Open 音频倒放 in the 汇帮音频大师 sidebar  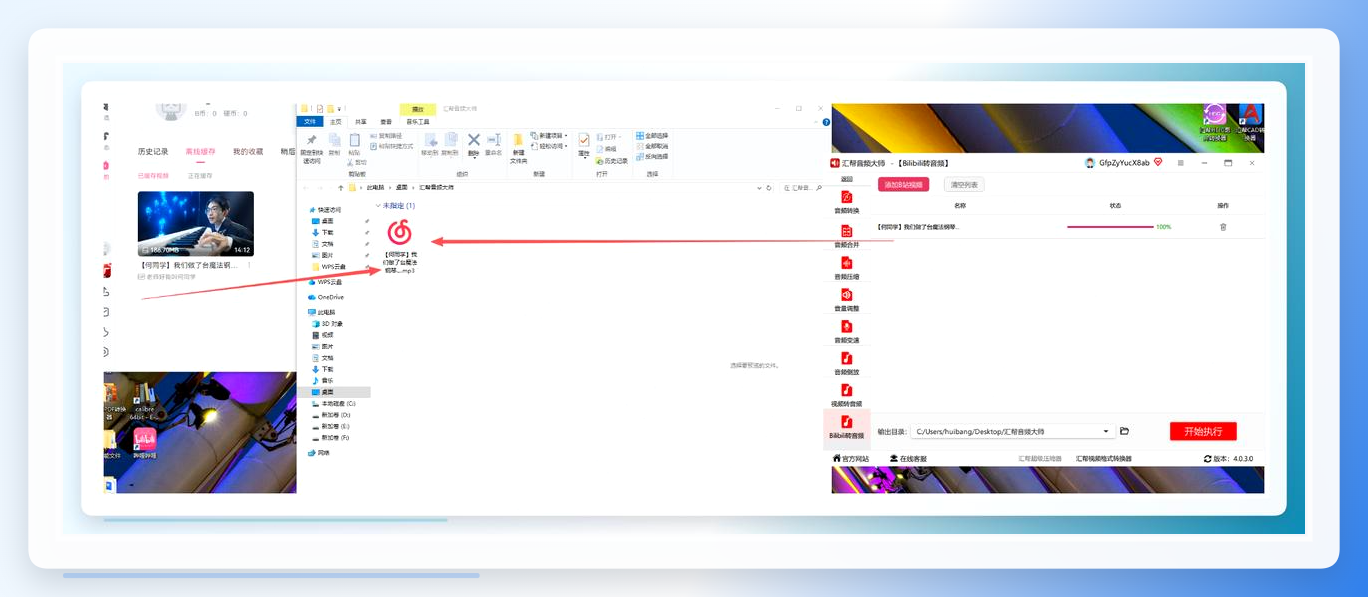[x=847, y=362]
